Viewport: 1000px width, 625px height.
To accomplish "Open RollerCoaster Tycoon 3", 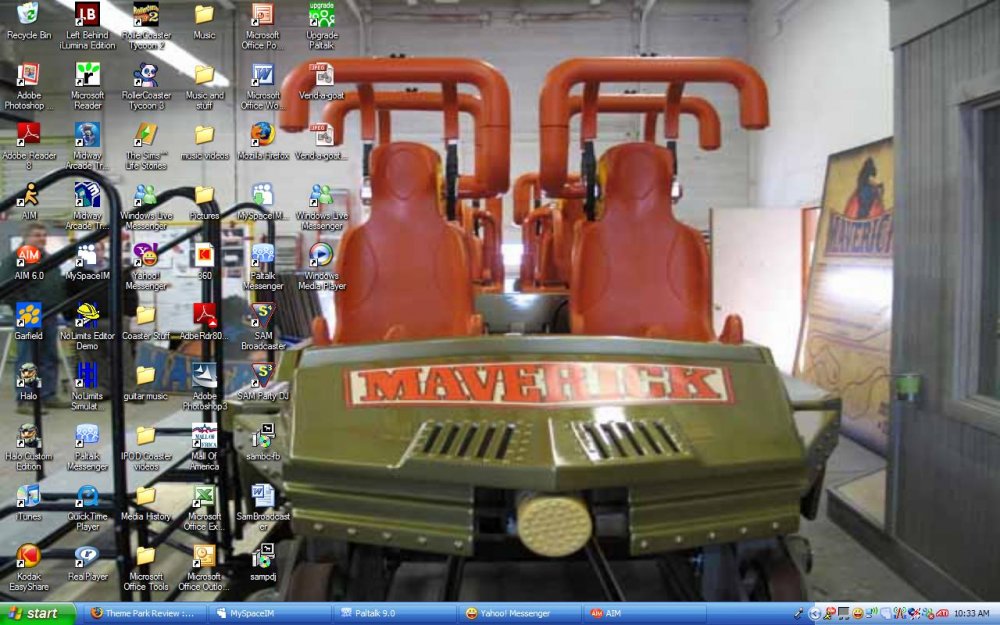I will (145, 83).
